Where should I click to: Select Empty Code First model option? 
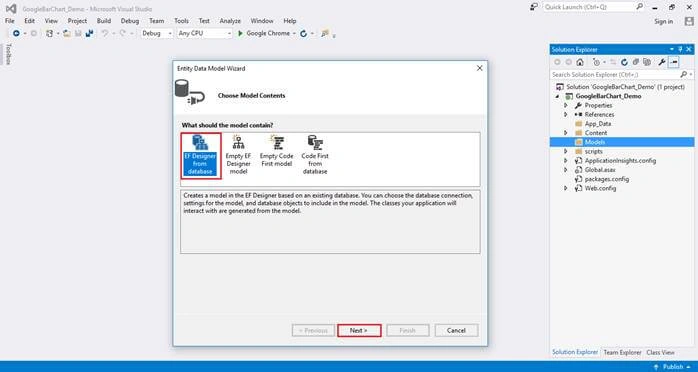(x=276, y=152)
